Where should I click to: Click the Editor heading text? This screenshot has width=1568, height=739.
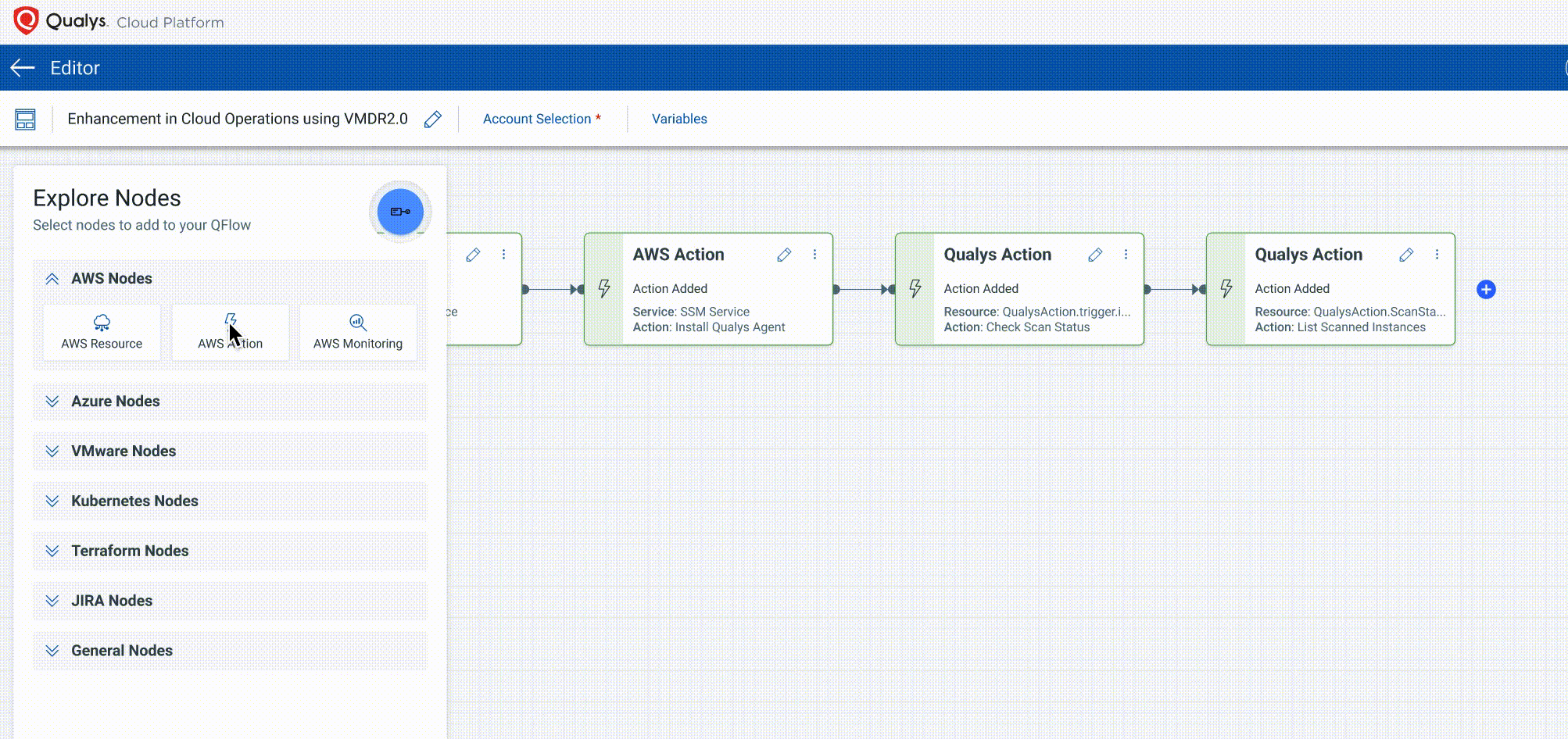(x=75, y=68)
